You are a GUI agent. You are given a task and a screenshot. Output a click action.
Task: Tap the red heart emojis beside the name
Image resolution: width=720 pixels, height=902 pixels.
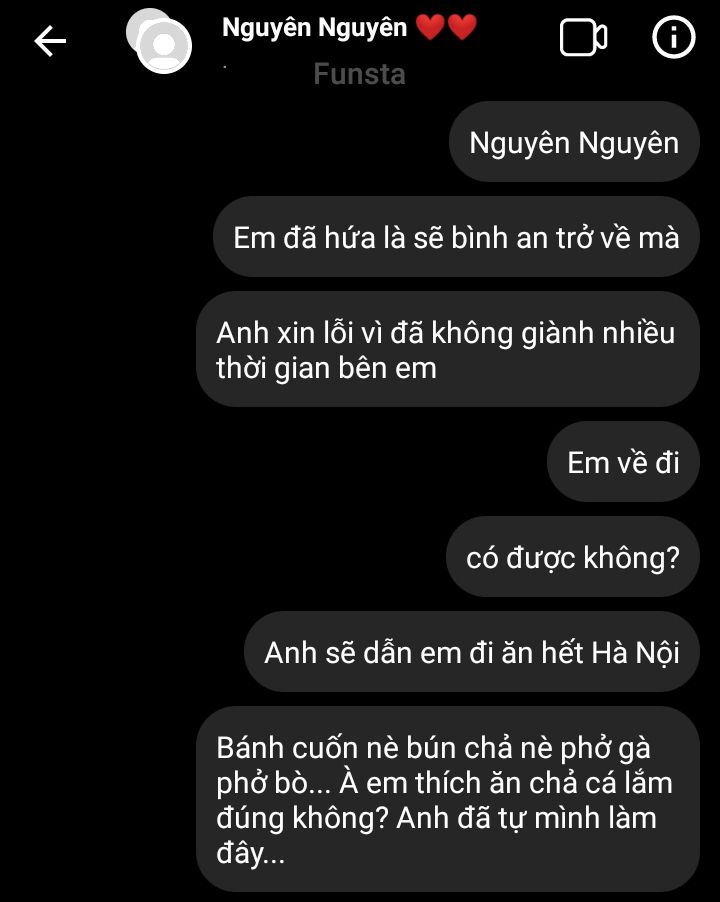coord(446,27)
